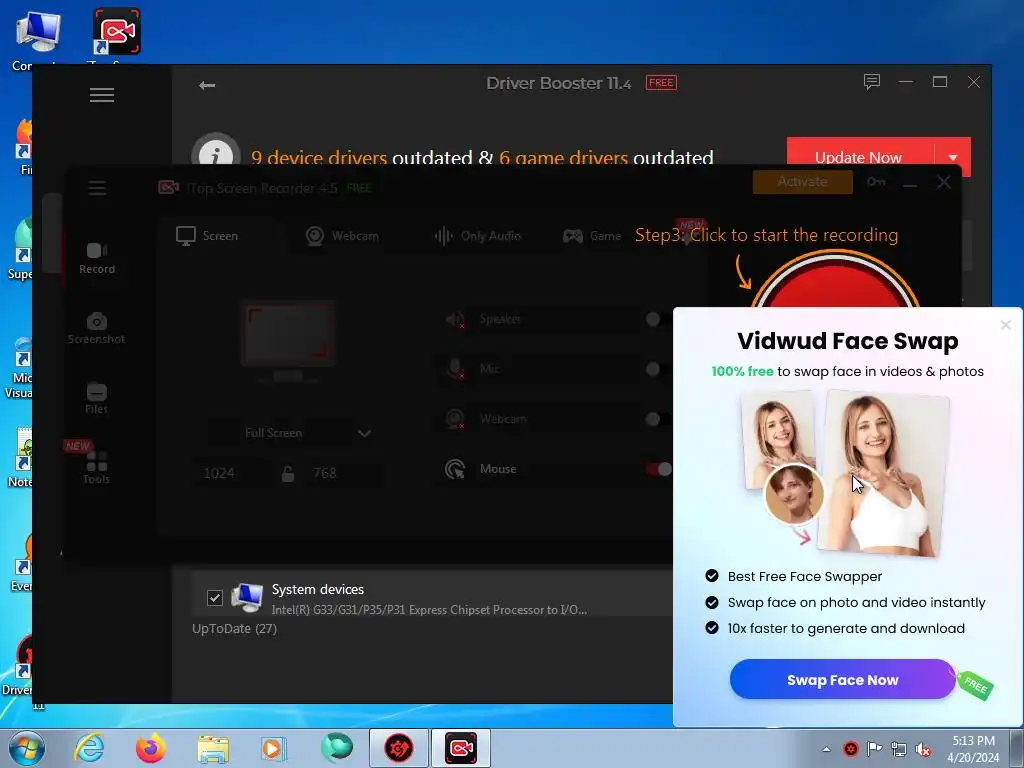Open the taskbar clock 5:13 PM
This screenshot has width=1024, height=768.
(x=973, y=749)
